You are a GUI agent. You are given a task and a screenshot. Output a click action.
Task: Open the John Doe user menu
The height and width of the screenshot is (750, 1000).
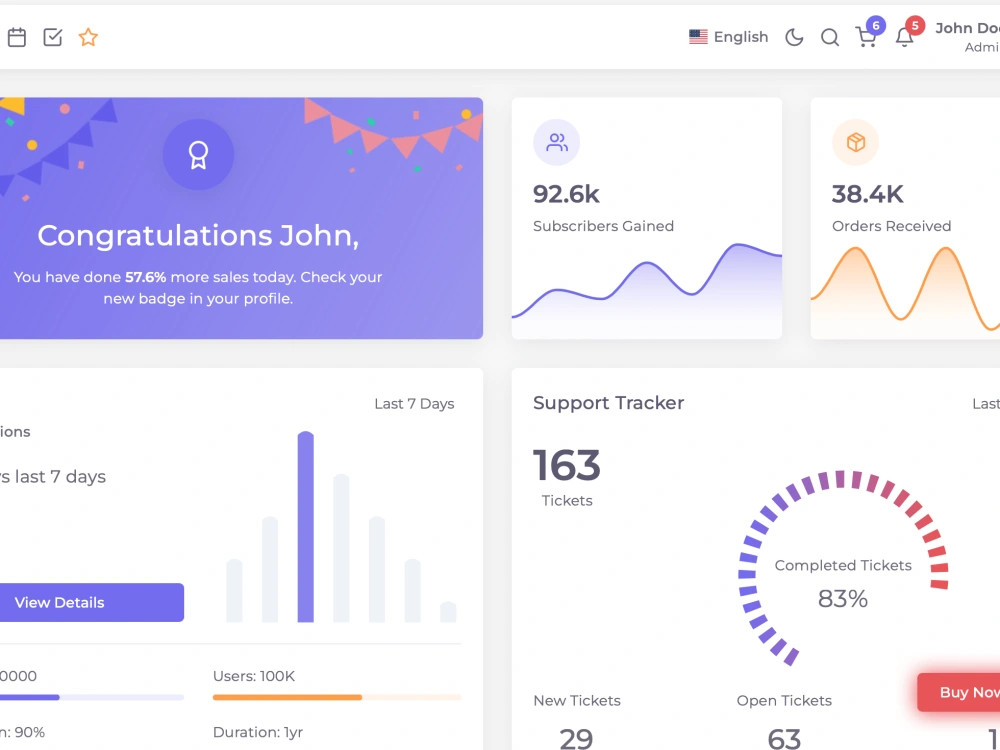pyautogui.click(x=967, y=37)
